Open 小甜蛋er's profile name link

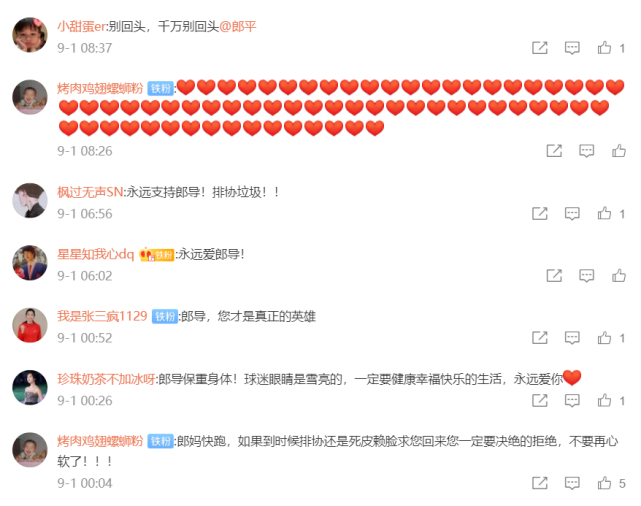pyautogui.click(x=81, y=27)
